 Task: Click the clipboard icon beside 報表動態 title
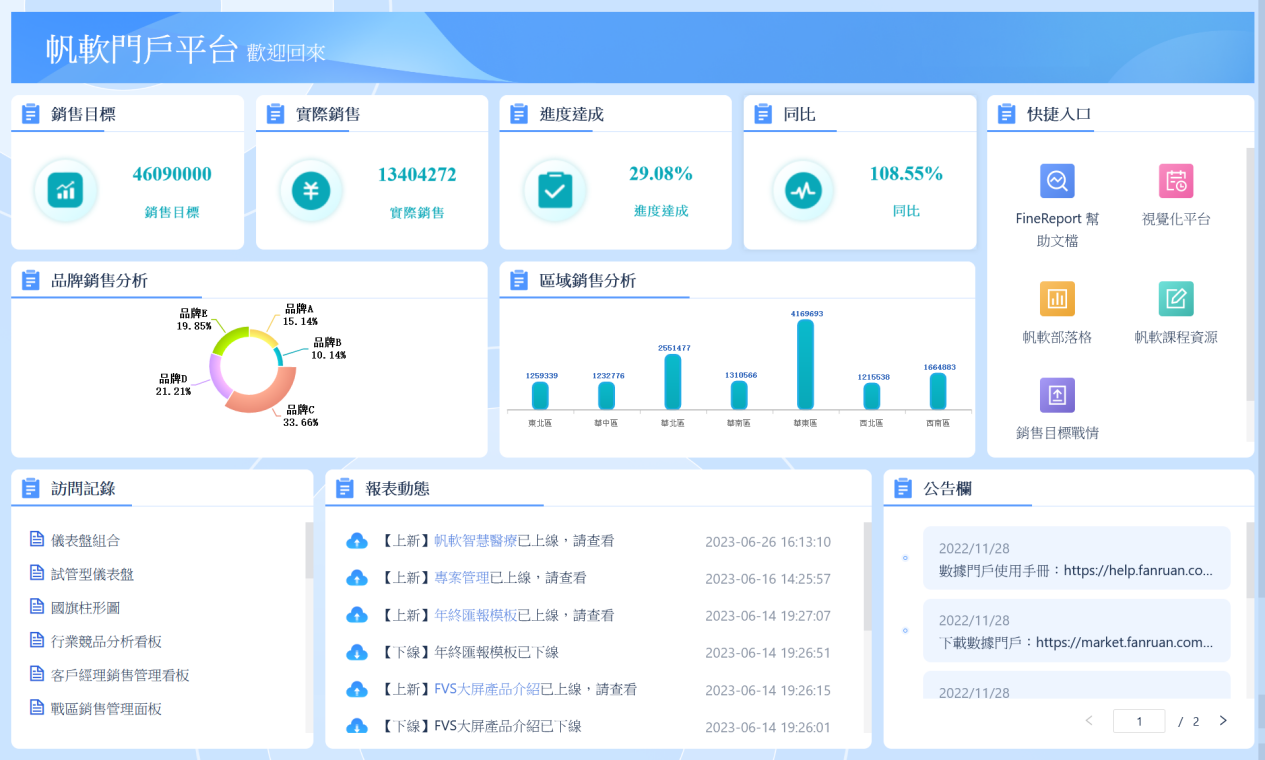[345, 488]
